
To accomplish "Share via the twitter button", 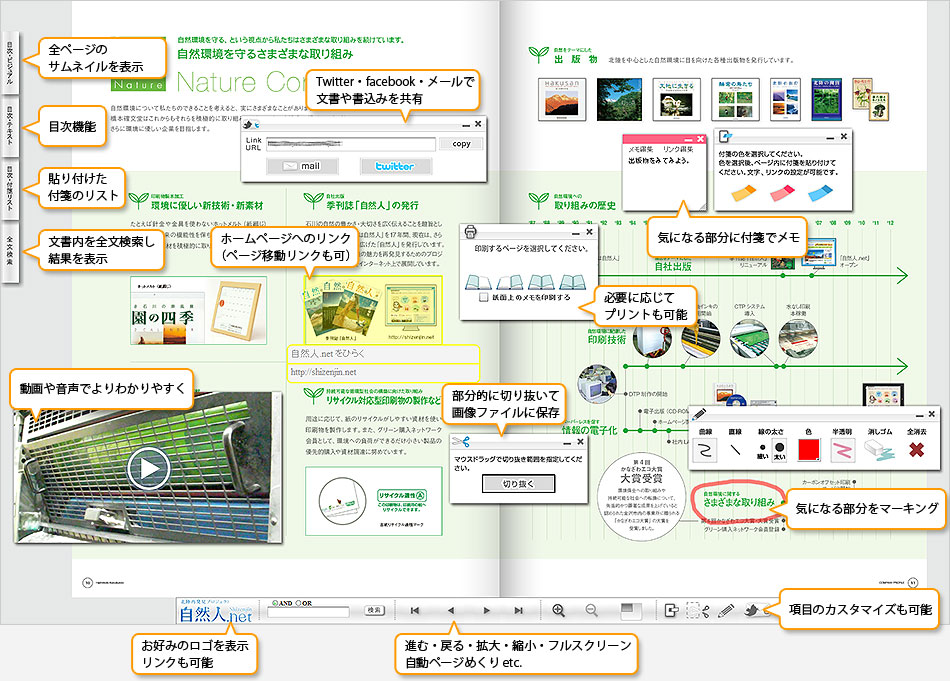I will click(x=395, y=166).
